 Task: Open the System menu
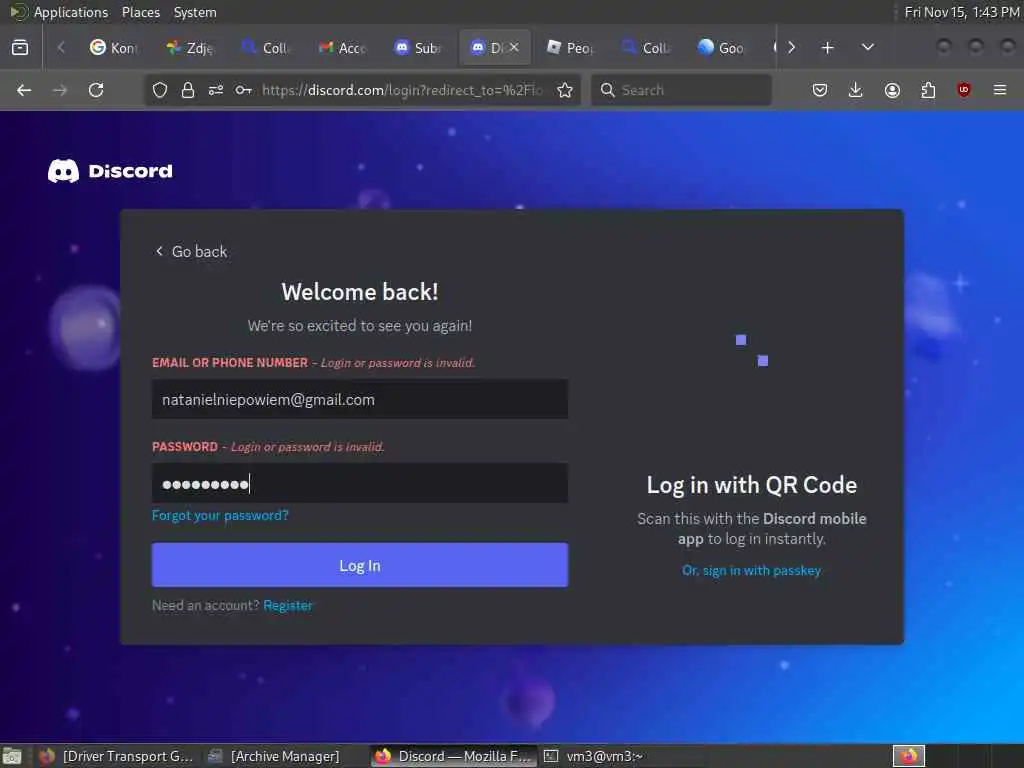coord(195,12)
